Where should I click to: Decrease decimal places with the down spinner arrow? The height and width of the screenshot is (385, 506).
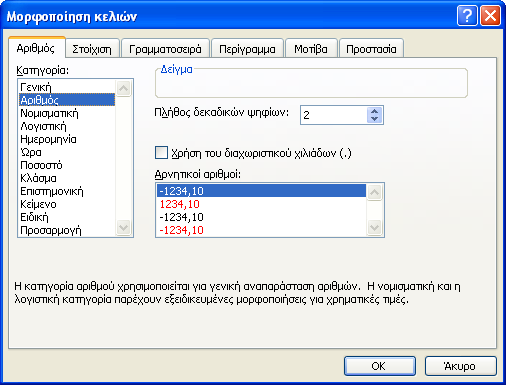375,119
